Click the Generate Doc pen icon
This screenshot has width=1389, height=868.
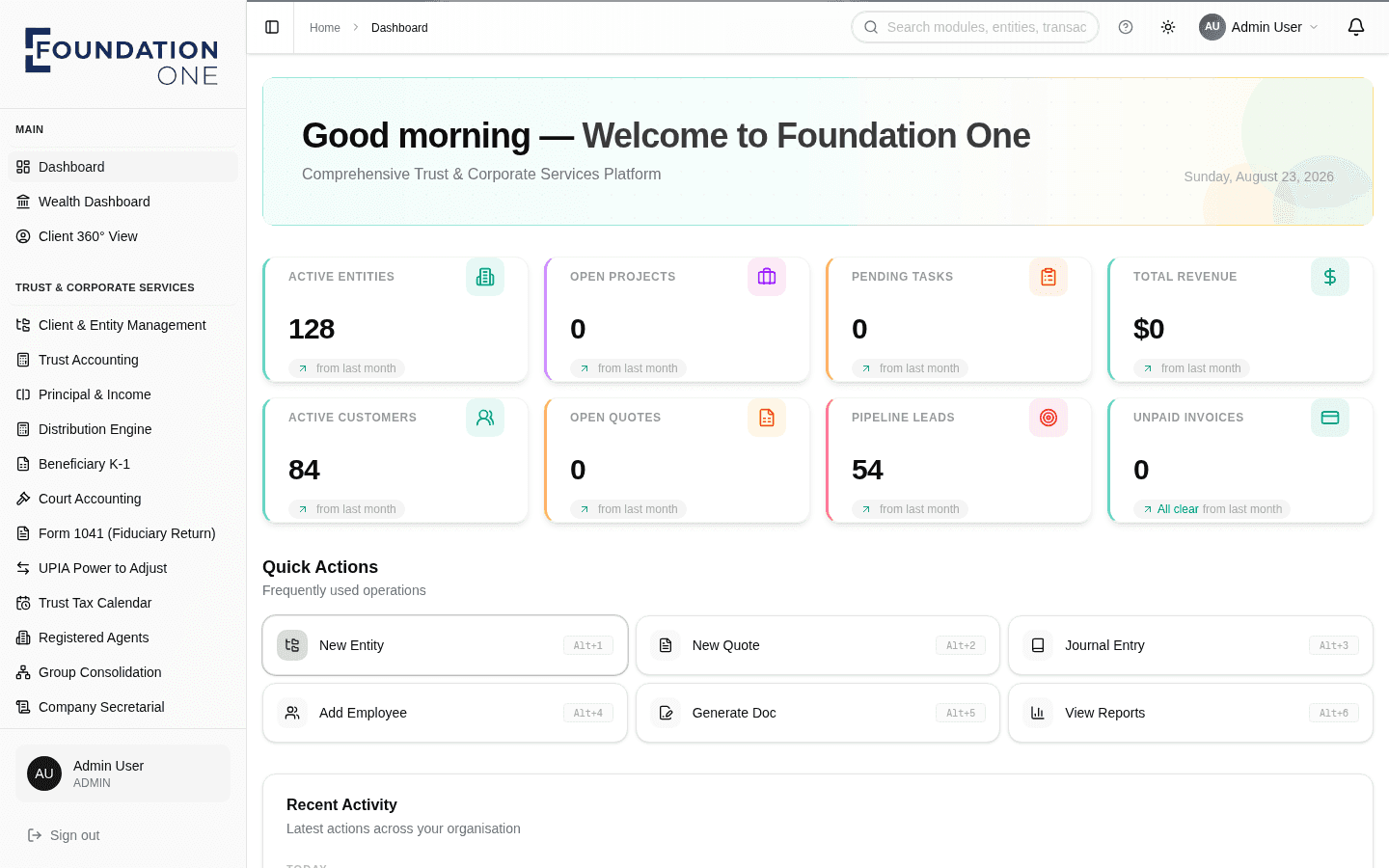(666, 713)
